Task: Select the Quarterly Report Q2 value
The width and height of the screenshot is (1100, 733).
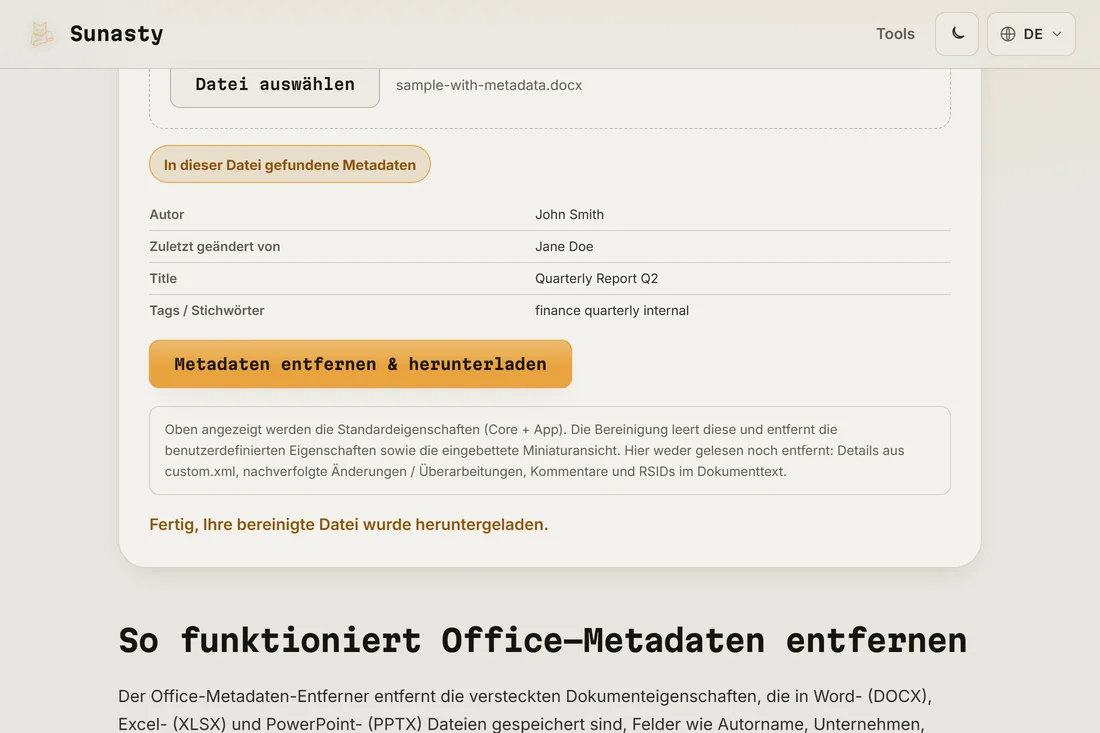Action: click(x=596, y=278)
